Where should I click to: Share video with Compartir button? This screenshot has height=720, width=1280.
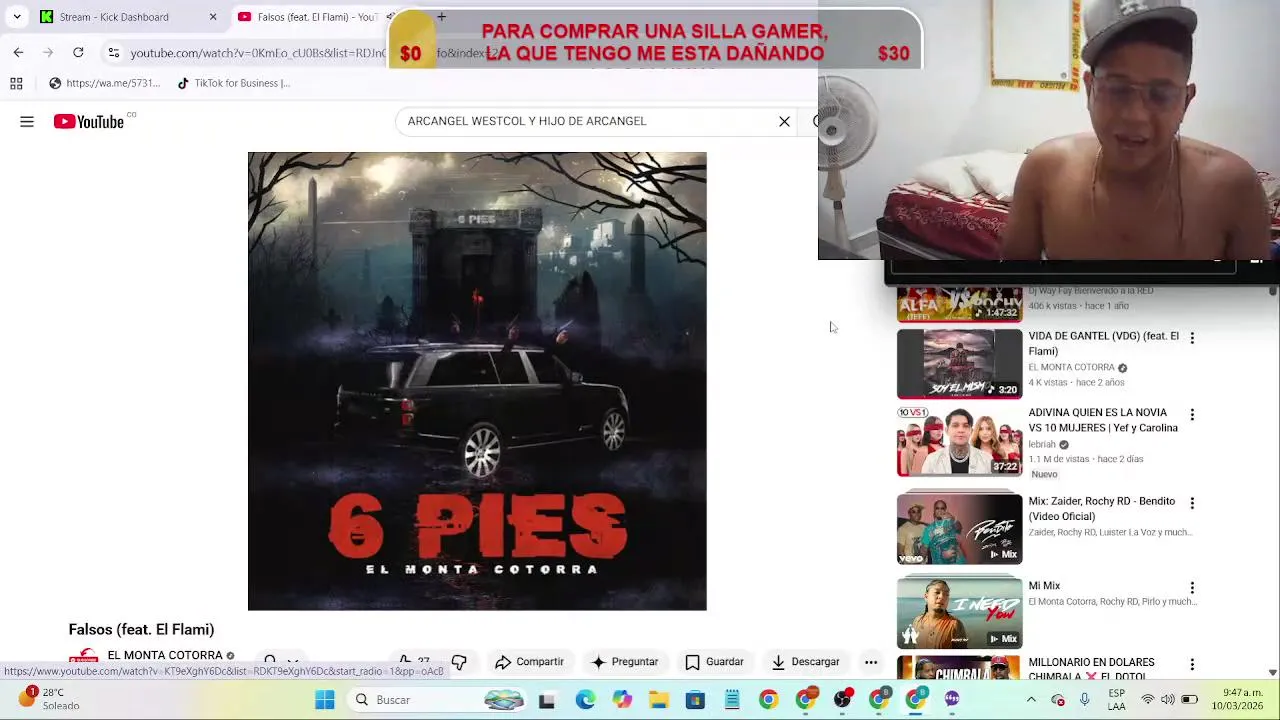[x=529, y=662]
